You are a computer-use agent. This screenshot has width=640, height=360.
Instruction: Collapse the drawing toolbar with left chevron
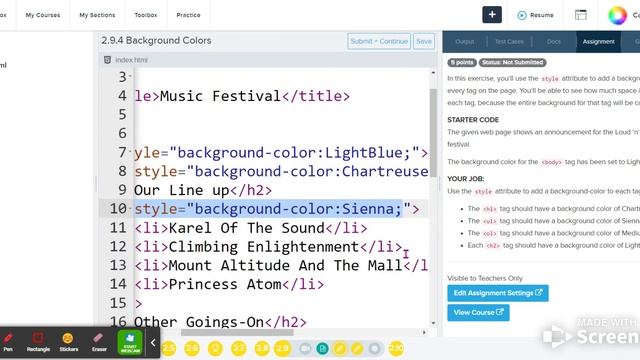pyautogui.click(x=153, y=343)
